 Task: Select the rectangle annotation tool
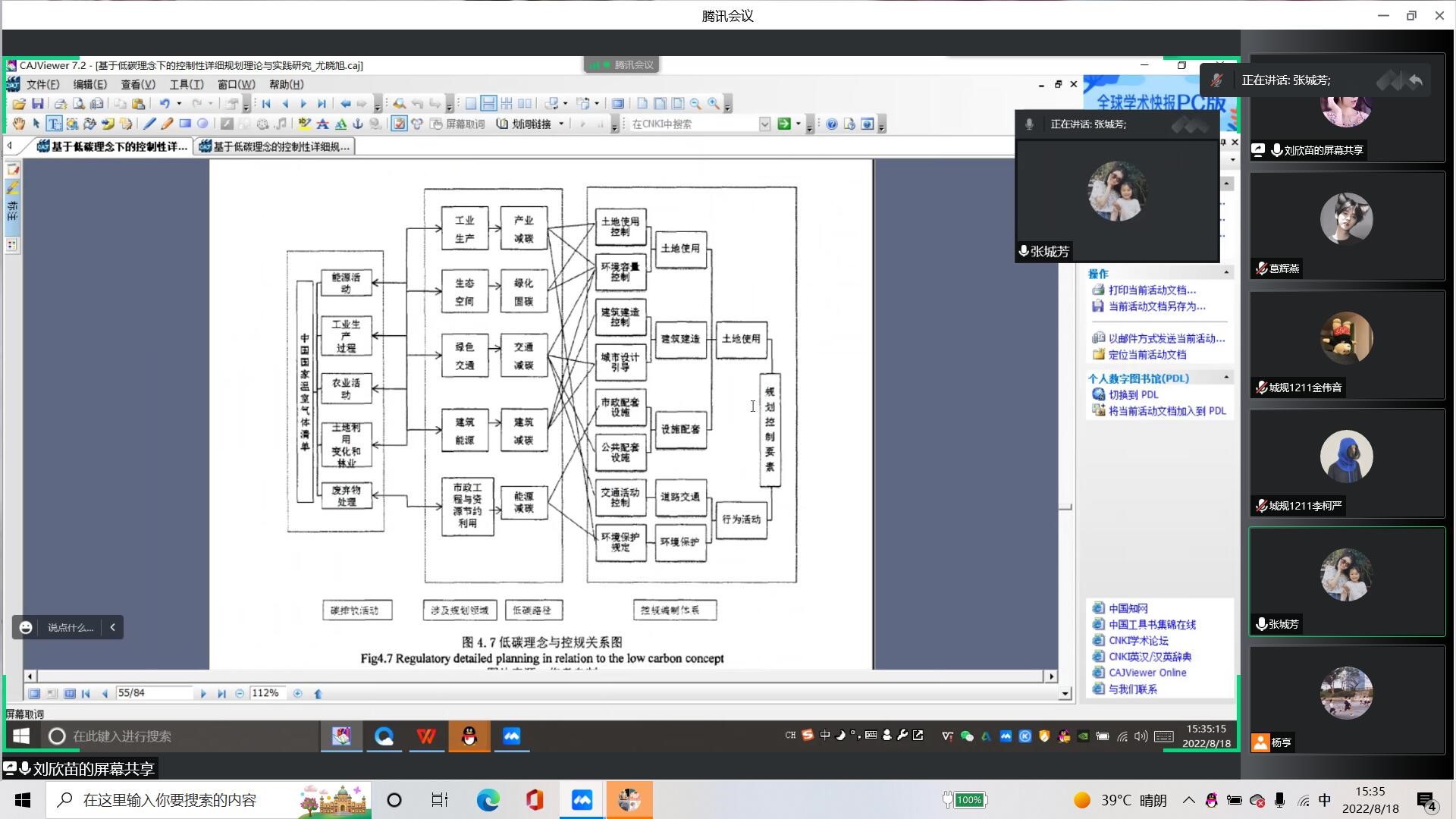click(185, 124)
